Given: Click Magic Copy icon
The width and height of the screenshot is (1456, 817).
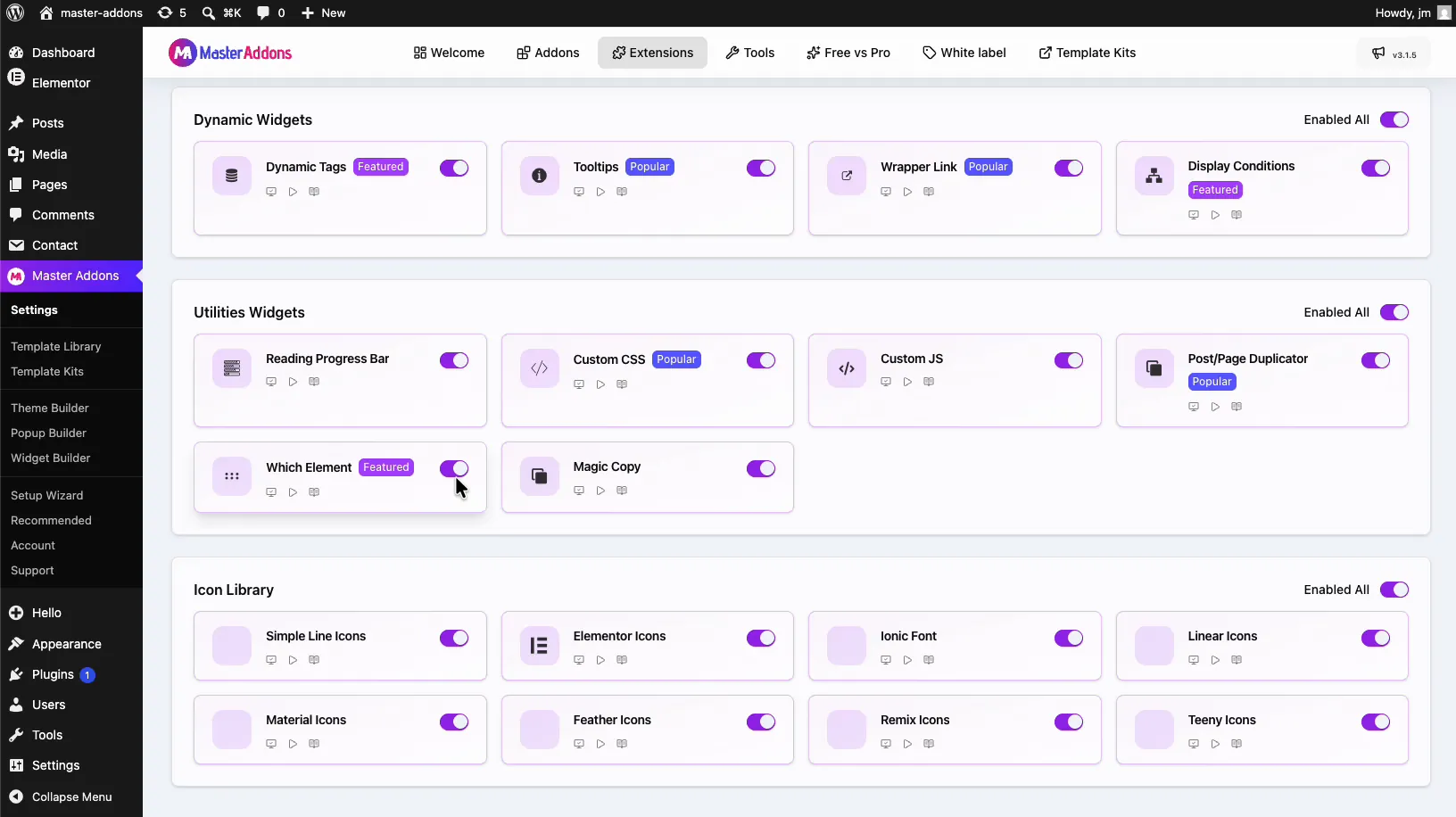Looking at the screenshot, I should 539,476.
